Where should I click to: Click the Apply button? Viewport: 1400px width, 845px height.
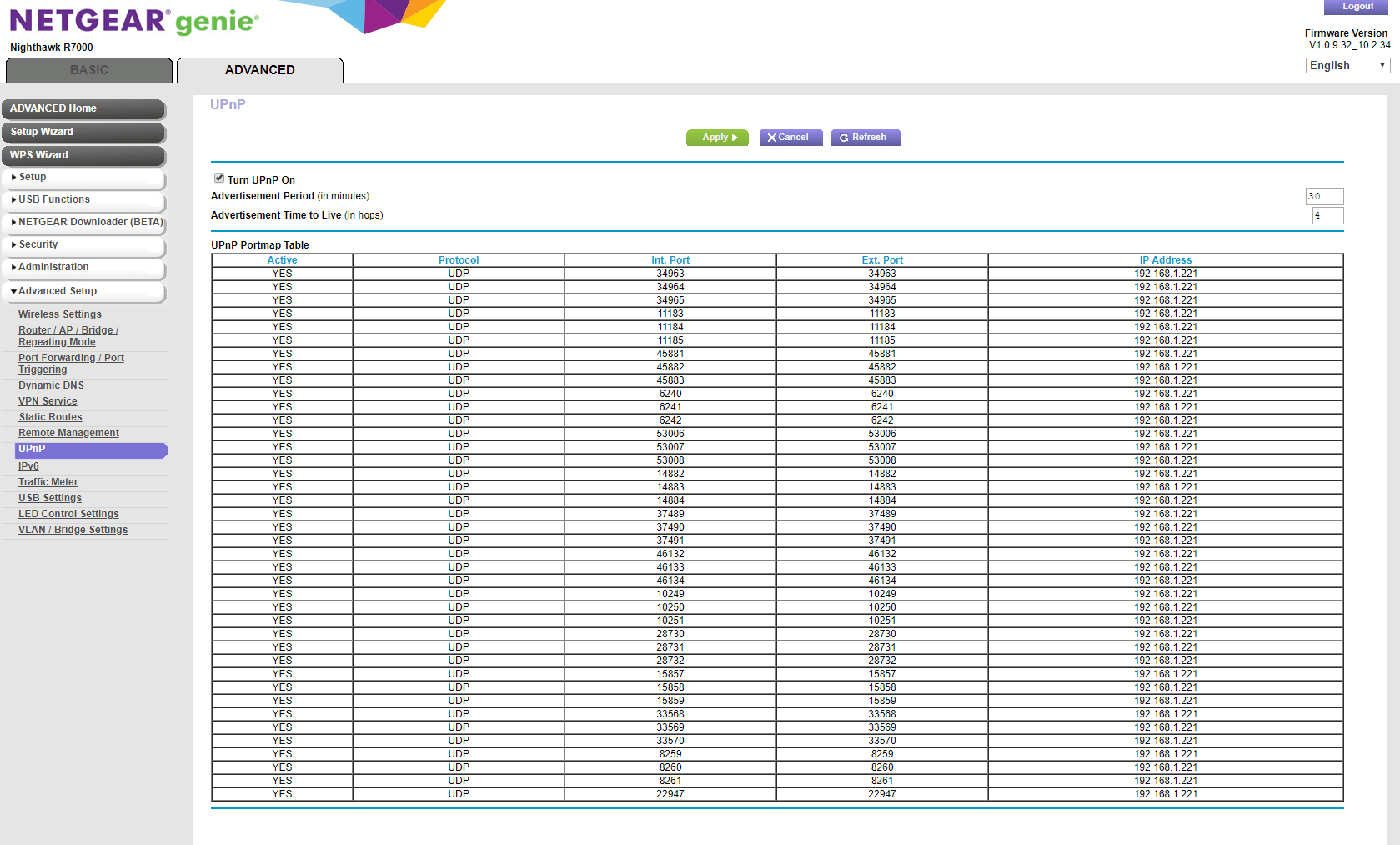[x=717, y=138]
